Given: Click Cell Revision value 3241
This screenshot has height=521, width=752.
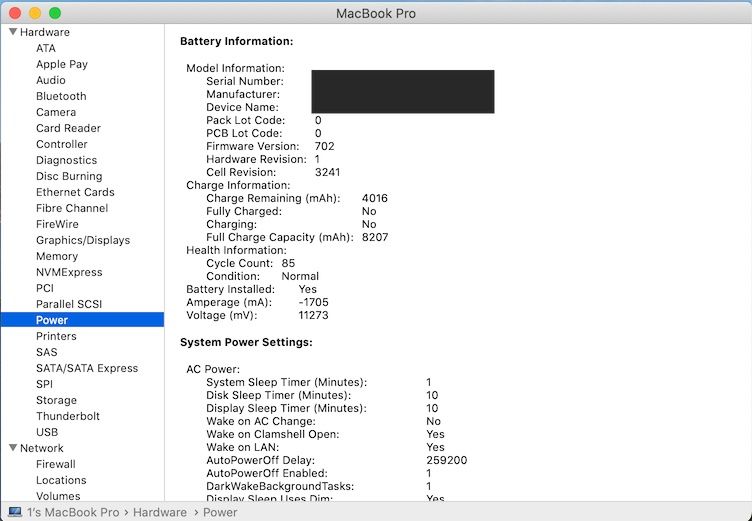Looking at the screenshot, I should 328,172.
